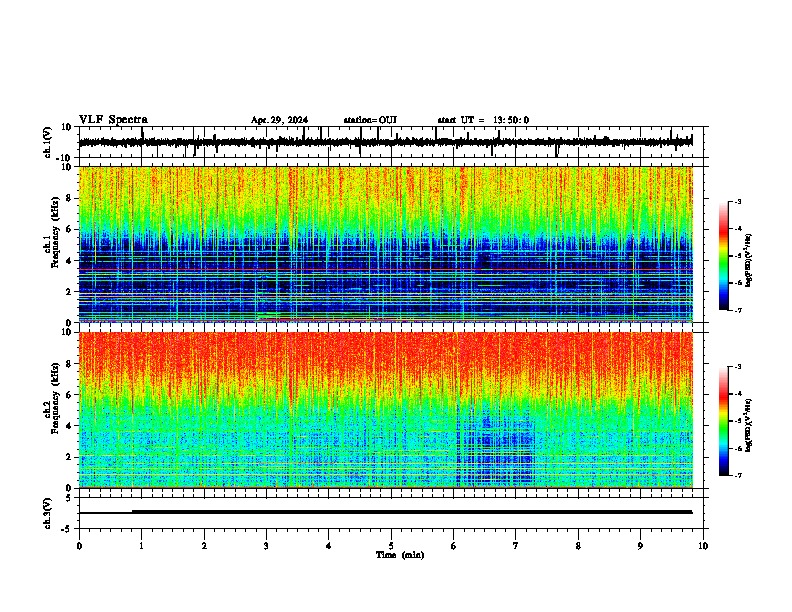Click the -3 label on ch.2 color bar
The width and height of the screenshot is (792, 612).
tap(738, 367)
